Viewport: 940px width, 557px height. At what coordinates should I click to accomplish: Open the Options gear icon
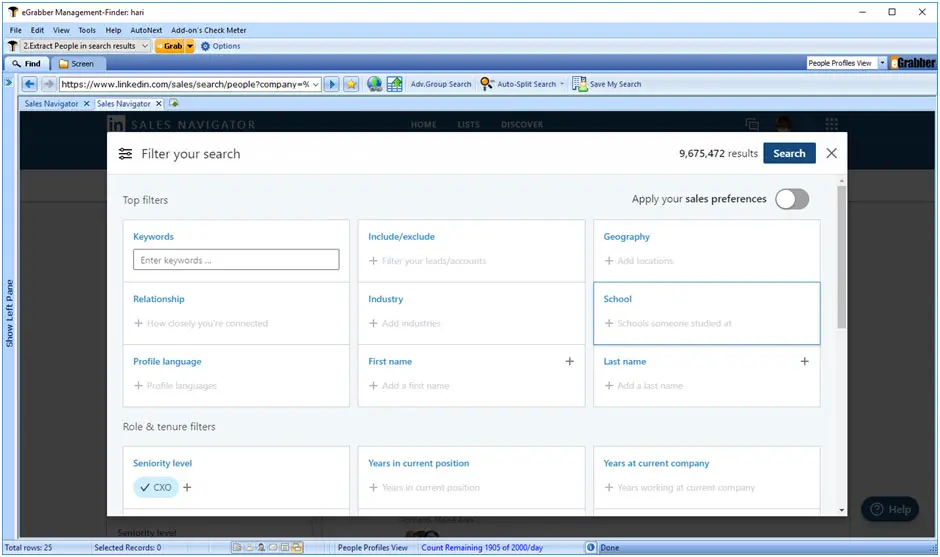[205, 46]
